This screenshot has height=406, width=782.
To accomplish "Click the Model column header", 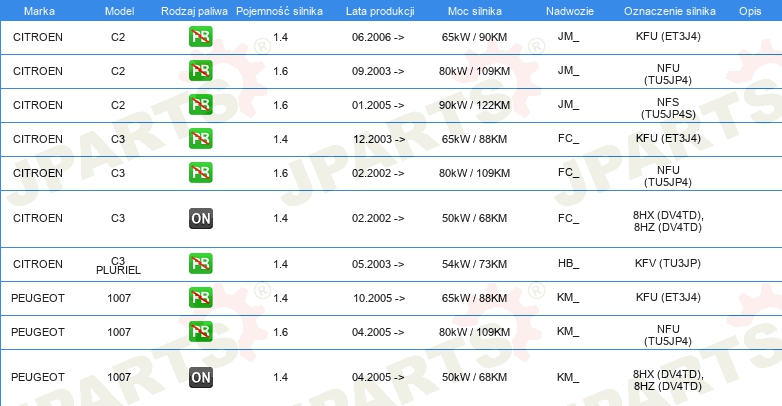I will pos(119,11).
